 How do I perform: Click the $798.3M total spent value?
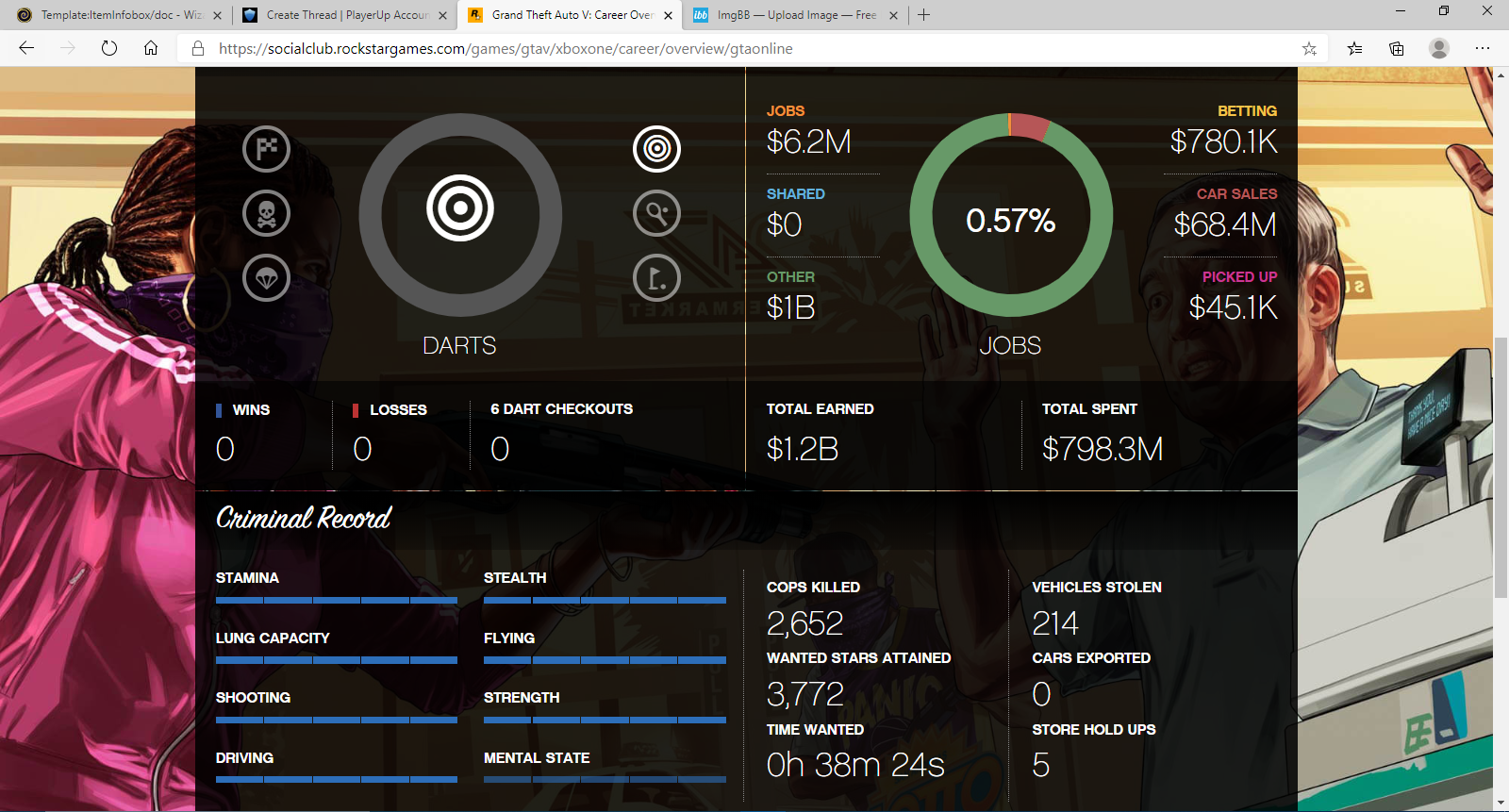pyautogui.click(x=1103, y=449)
